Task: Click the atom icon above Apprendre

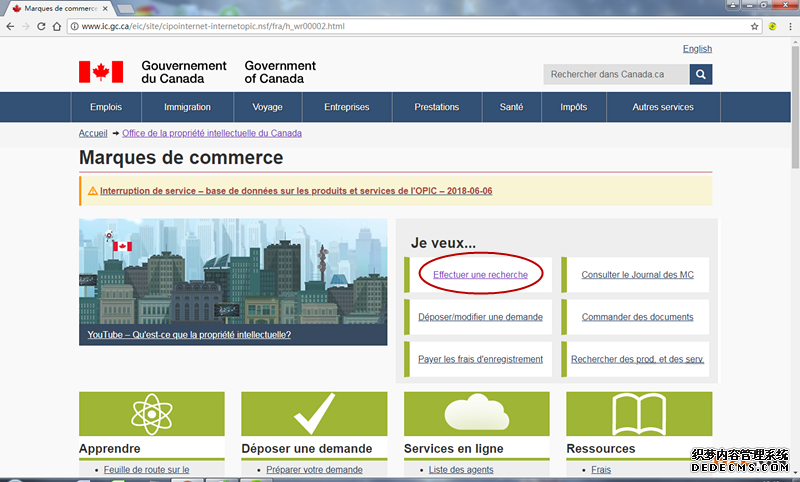Action: coord(153,413)
